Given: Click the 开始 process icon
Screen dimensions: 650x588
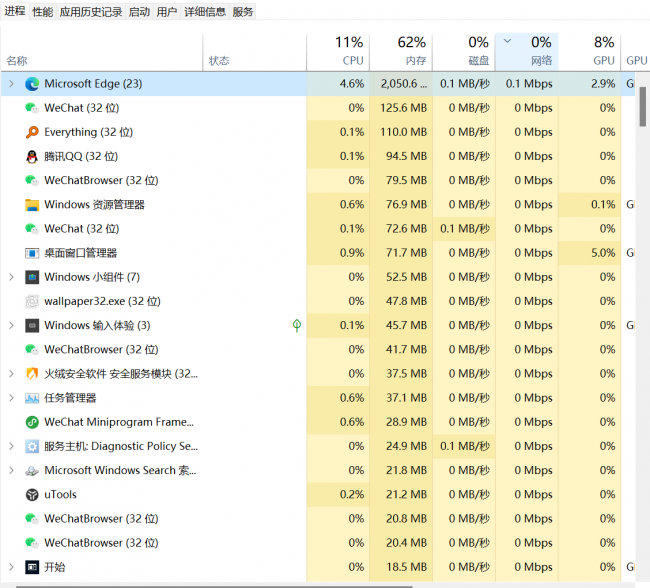Looking at the screenshot, I should click(32, 567).
